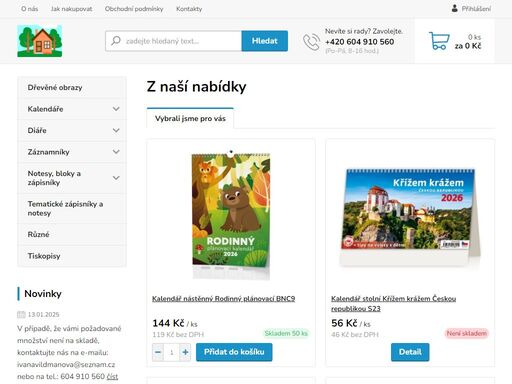Open the Tiskopisy category
Viewport: 512px width, 384px height.
[x=72, y=256]
